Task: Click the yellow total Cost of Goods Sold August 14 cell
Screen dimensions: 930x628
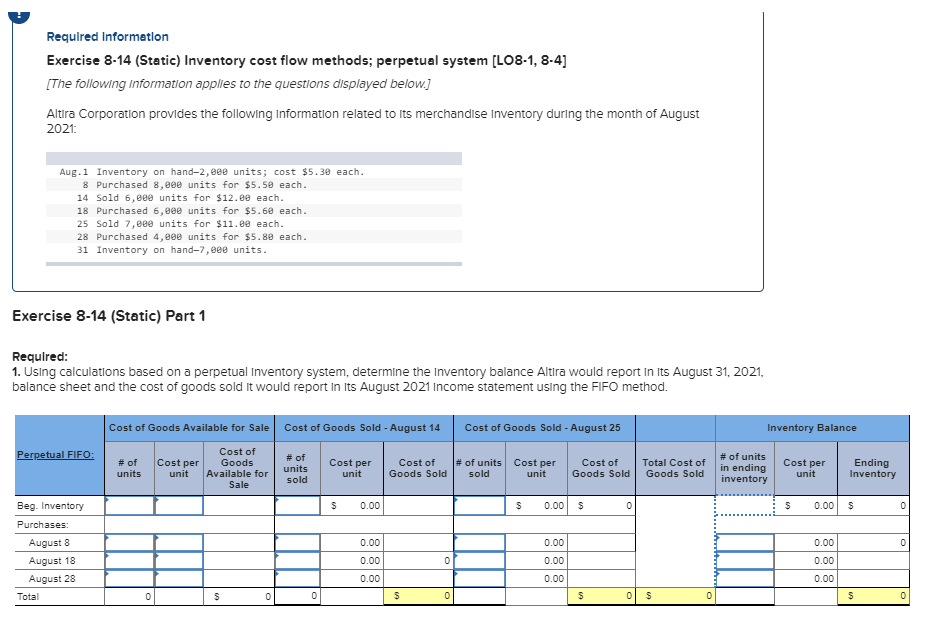Action: pyautogui.click(x=417, y=596)
